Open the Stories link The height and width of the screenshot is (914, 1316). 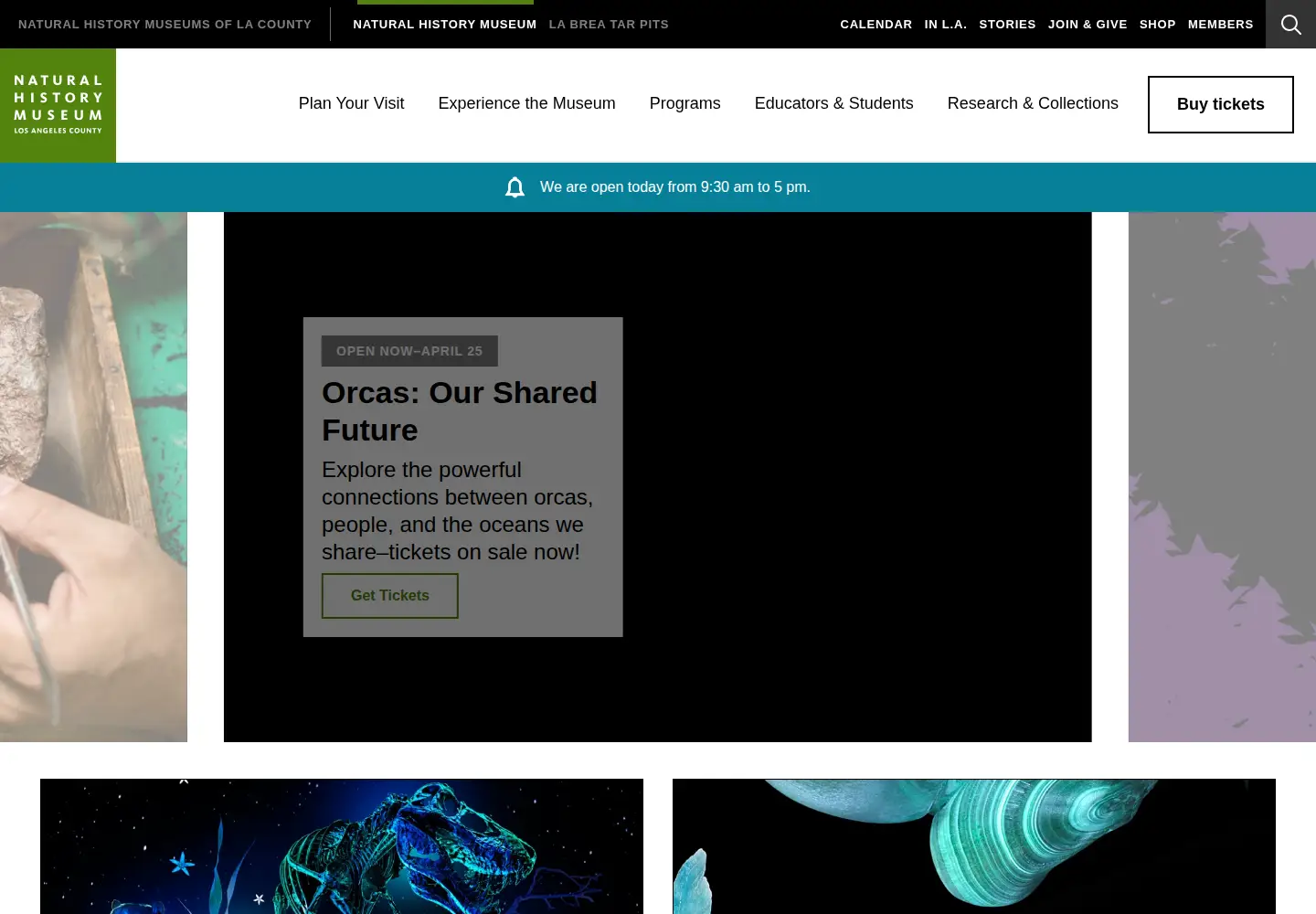click(1007, 25)
